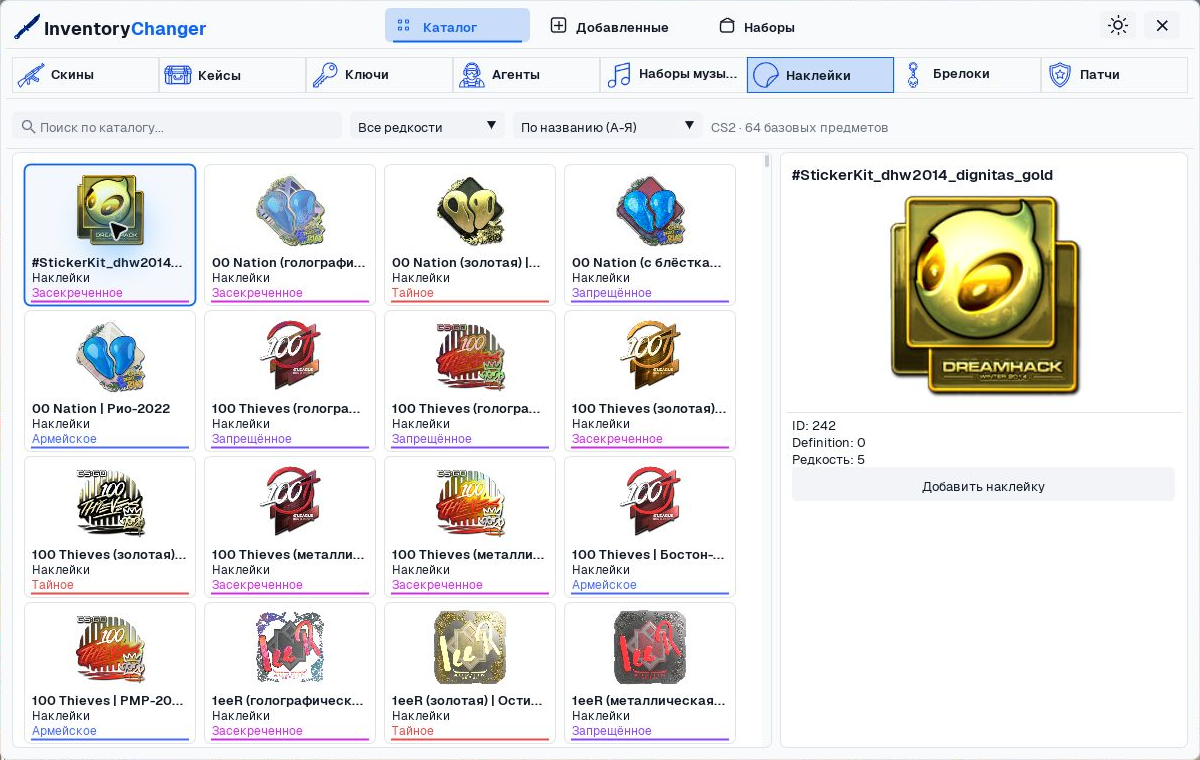The image size is (1200, 760).
Task: Toggle the light/dark theme sun icon
Action: pos(1118,26)
